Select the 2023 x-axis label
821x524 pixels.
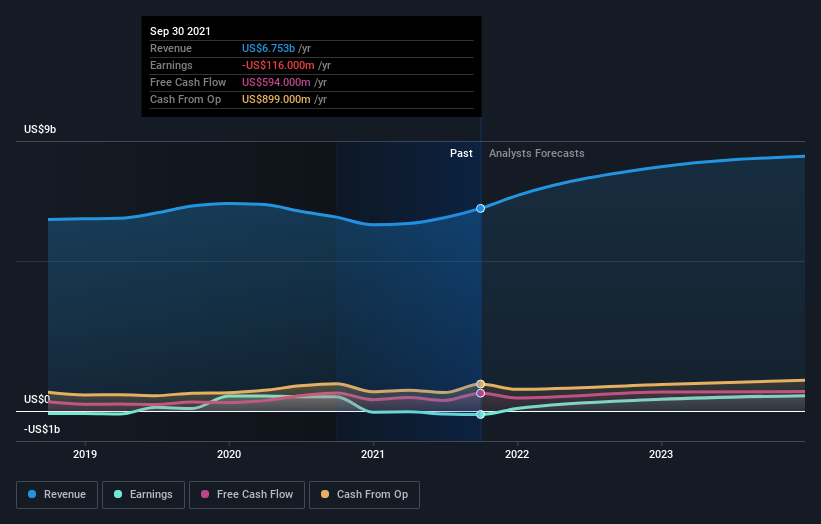tap(661, 454)
